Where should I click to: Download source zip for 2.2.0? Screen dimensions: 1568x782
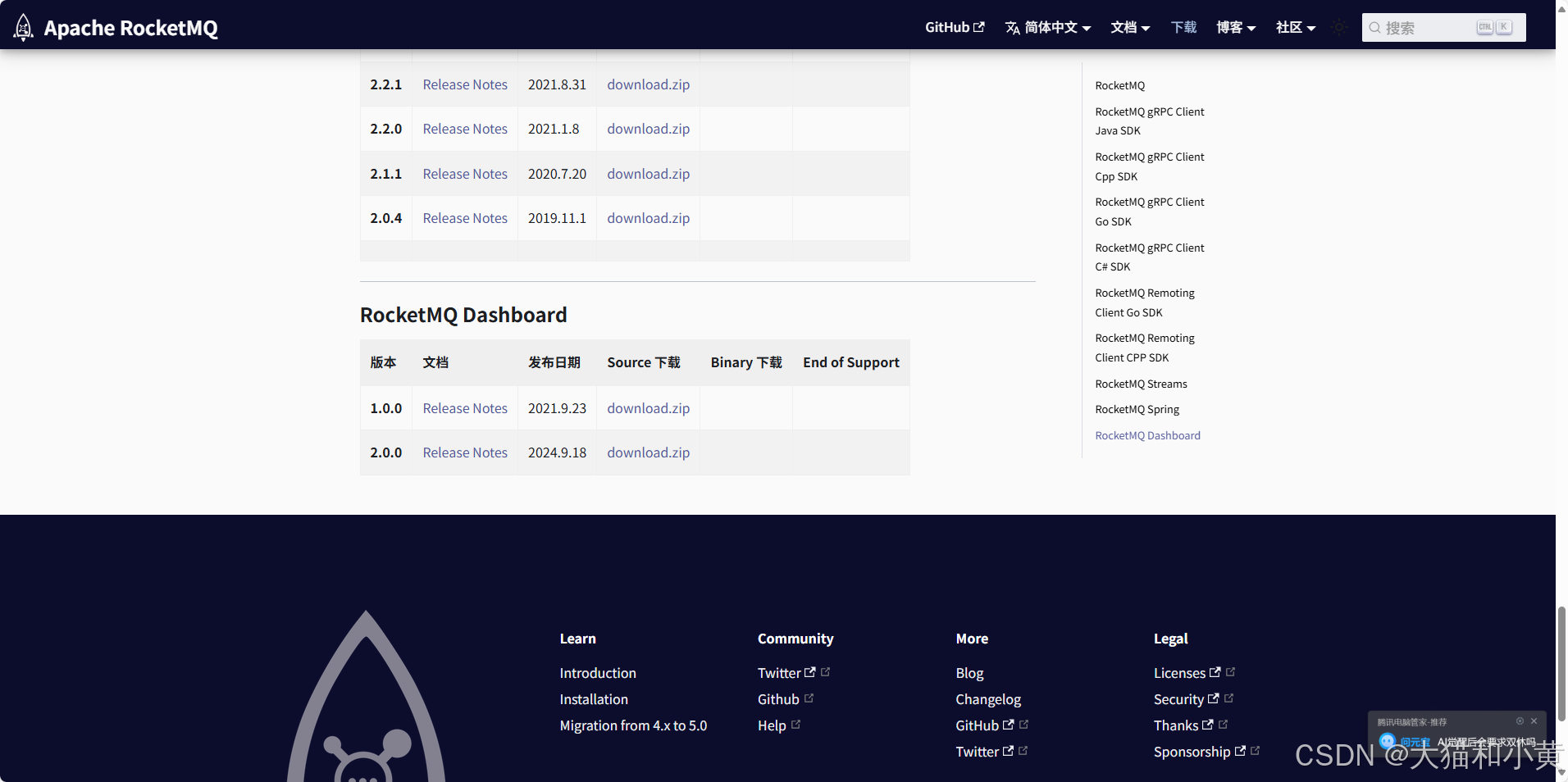[648, 129]
